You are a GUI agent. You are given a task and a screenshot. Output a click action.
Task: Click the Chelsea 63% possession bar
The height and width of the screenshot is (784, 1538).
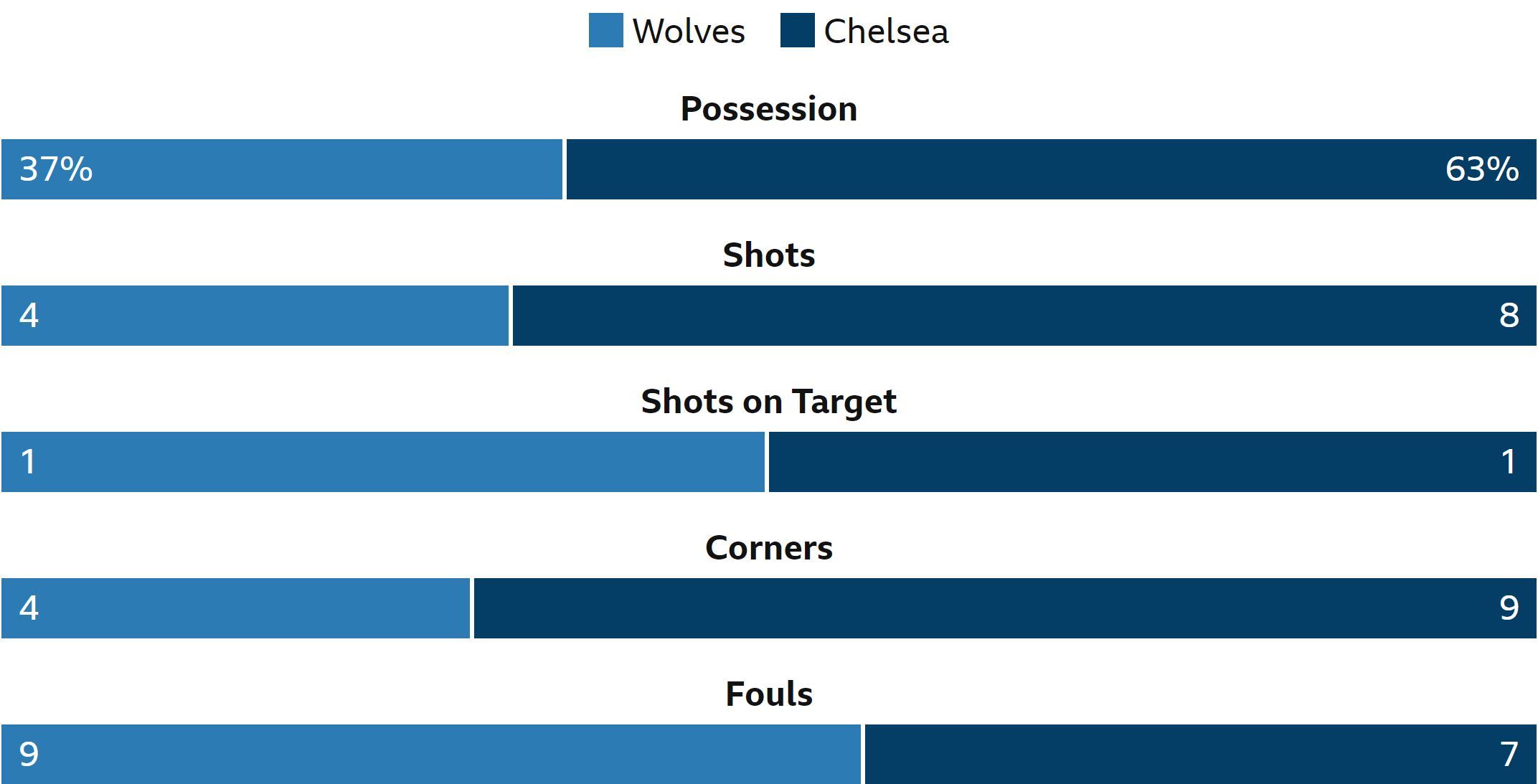pos(1052,169)
